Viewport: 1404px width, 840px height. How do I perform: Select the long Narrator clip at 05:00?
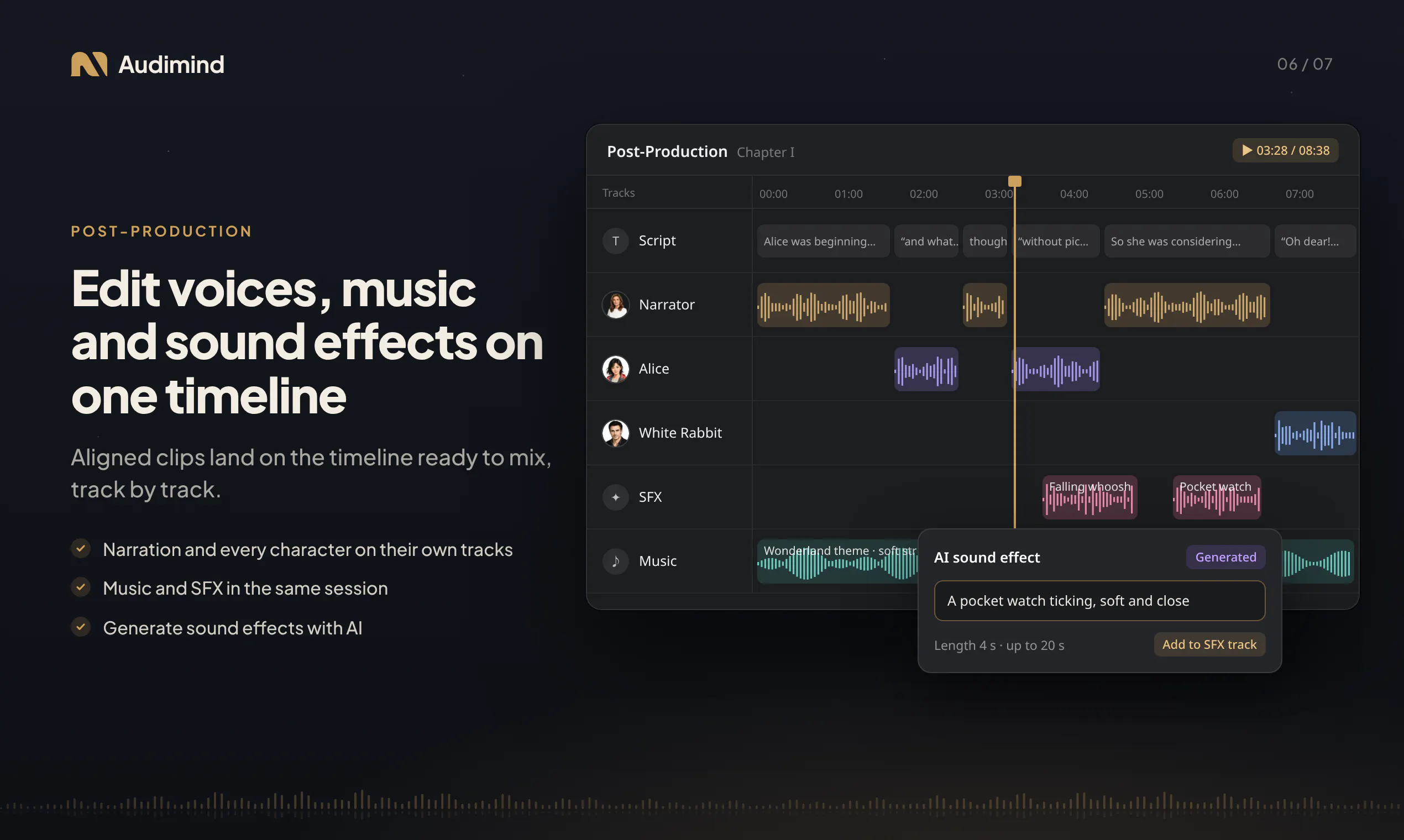tap(1187, 305)
